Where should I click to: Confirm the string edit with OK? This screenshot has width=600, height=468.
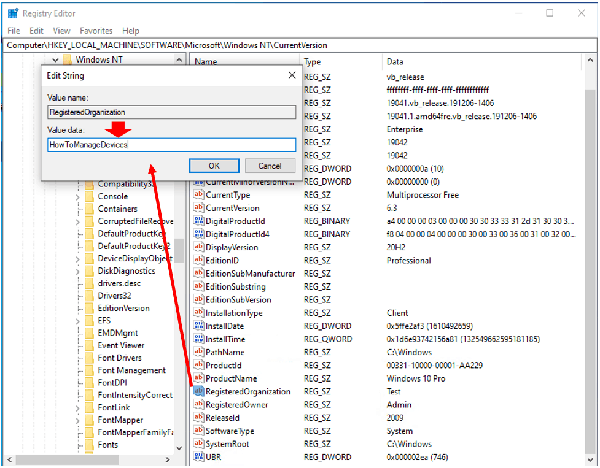click(x=214, y=165)
